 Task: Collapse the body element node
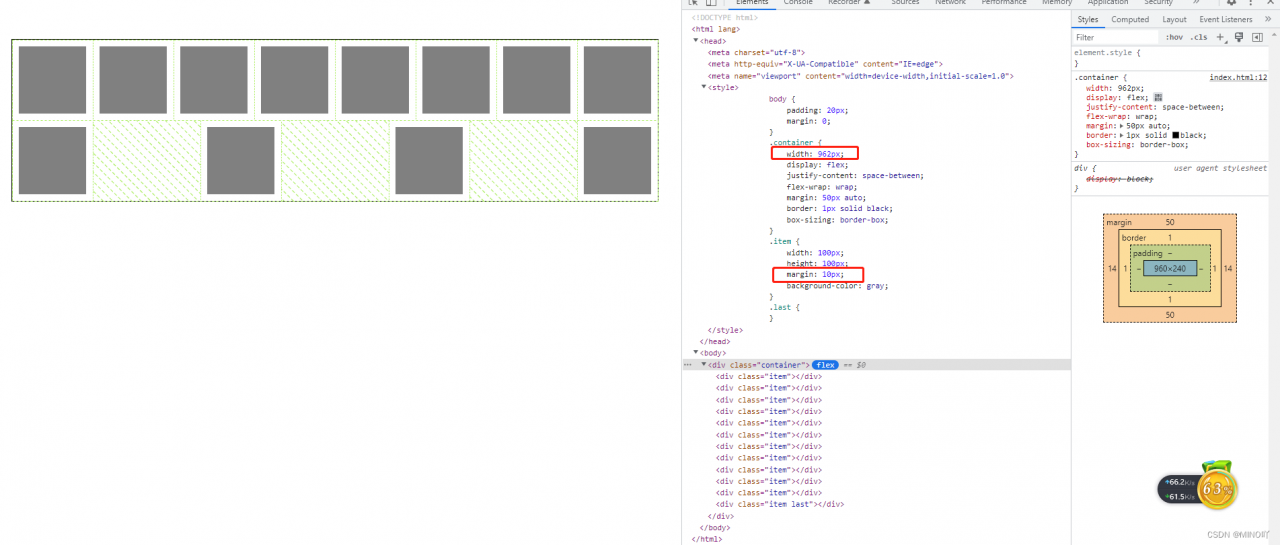[696, 353]
